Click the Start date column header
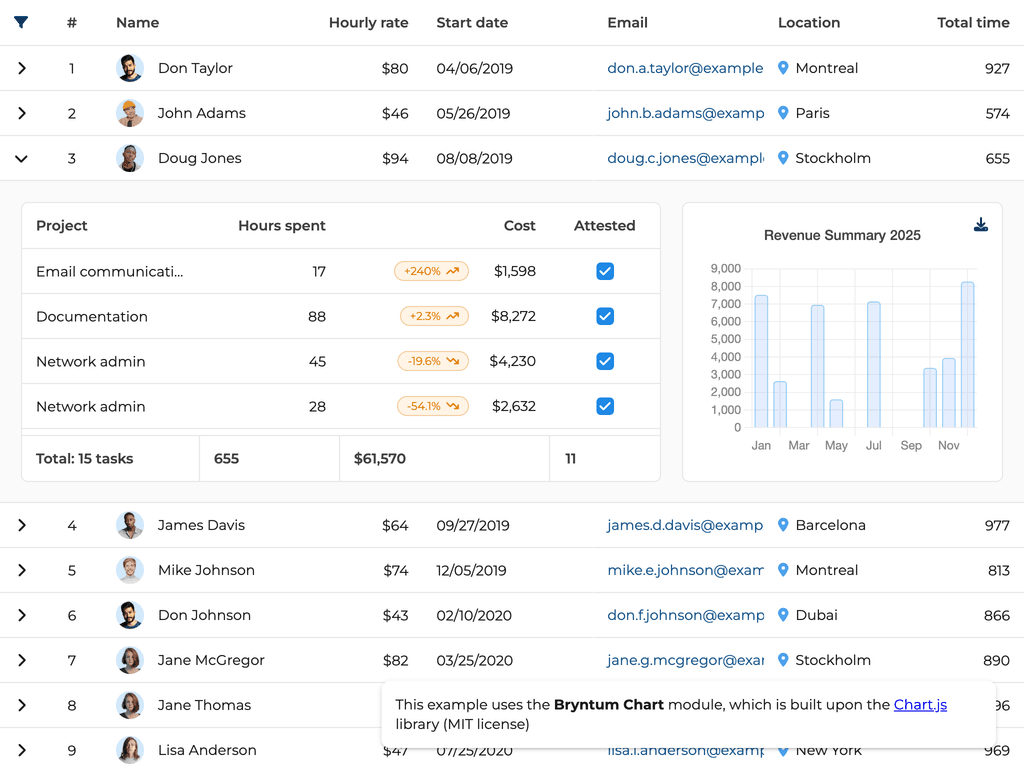 (472, 22)
